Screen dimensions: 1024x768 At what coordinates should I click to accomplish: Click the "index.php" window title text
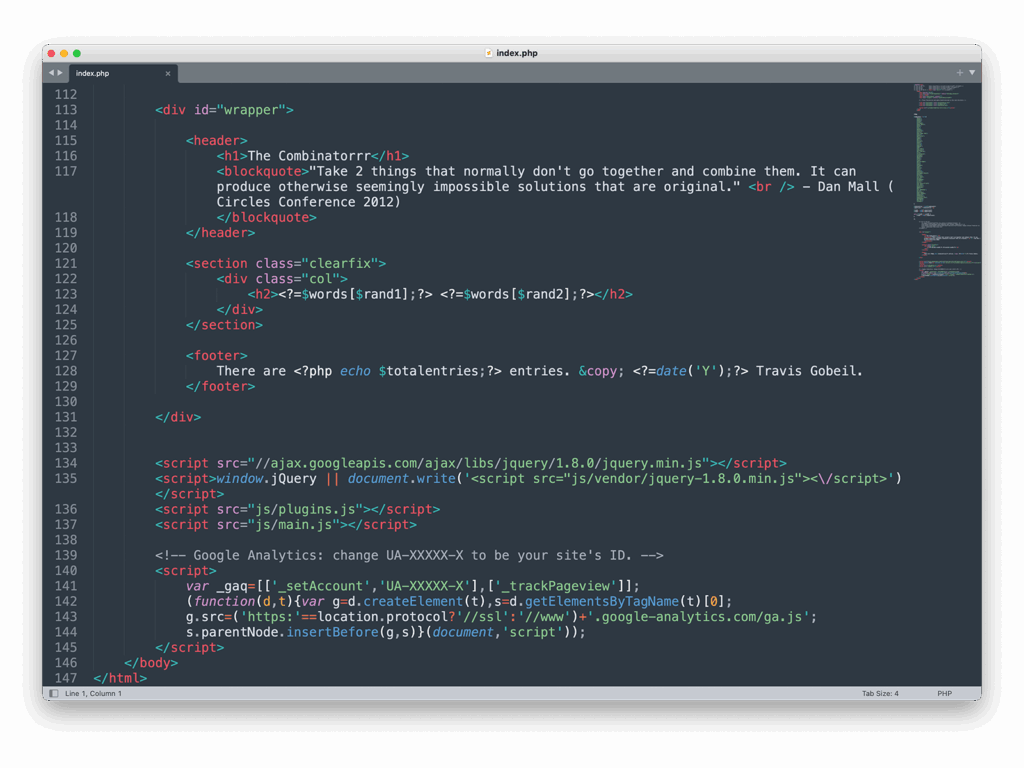click(517, 53)
